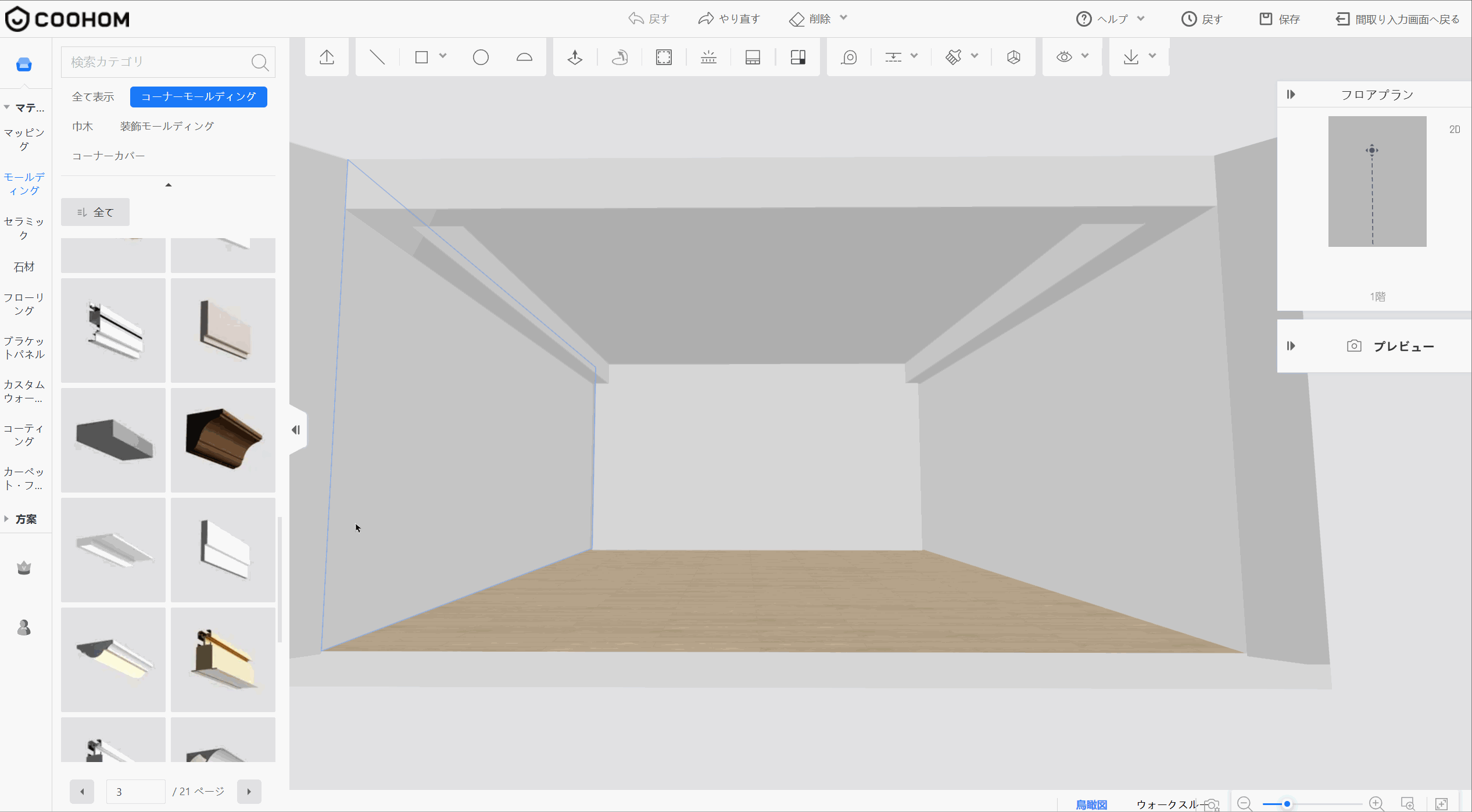Screen dimensions: 1472x812
Task: Go to previous page of results
Action: point(82,792)
